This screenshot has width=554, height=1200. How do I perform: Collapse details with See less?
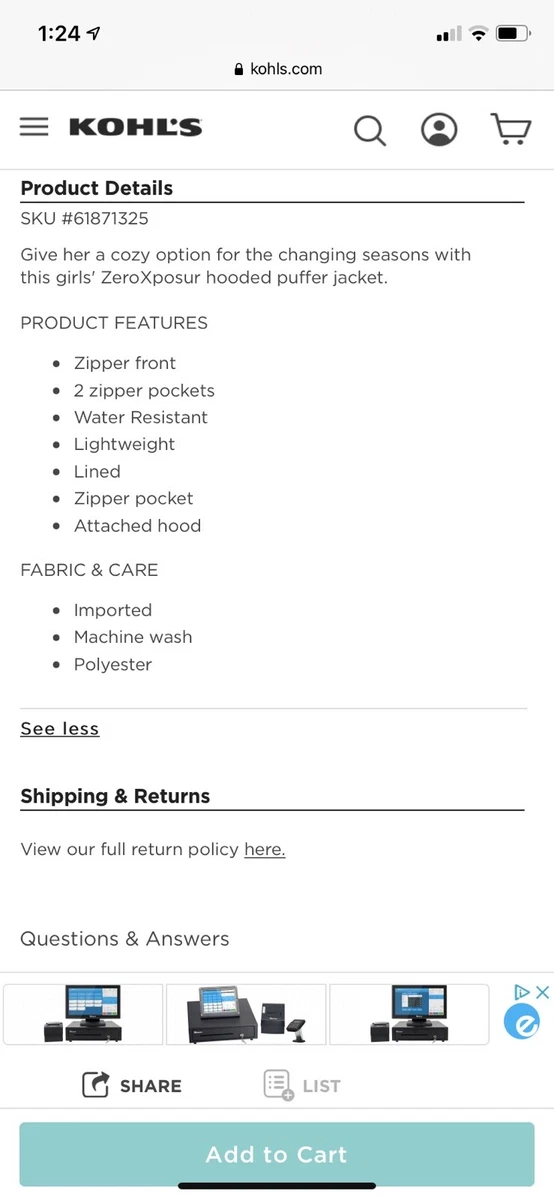tap(60, 729)
